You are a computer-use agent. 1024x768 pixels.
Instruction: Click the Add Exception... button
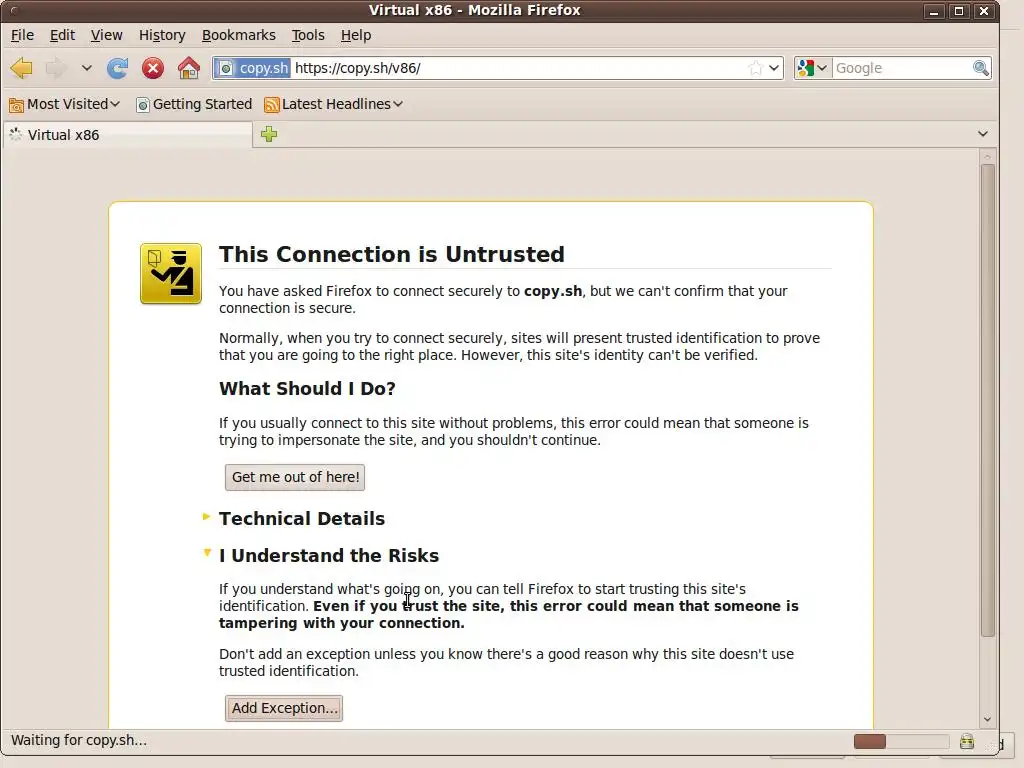coord(284,709)
